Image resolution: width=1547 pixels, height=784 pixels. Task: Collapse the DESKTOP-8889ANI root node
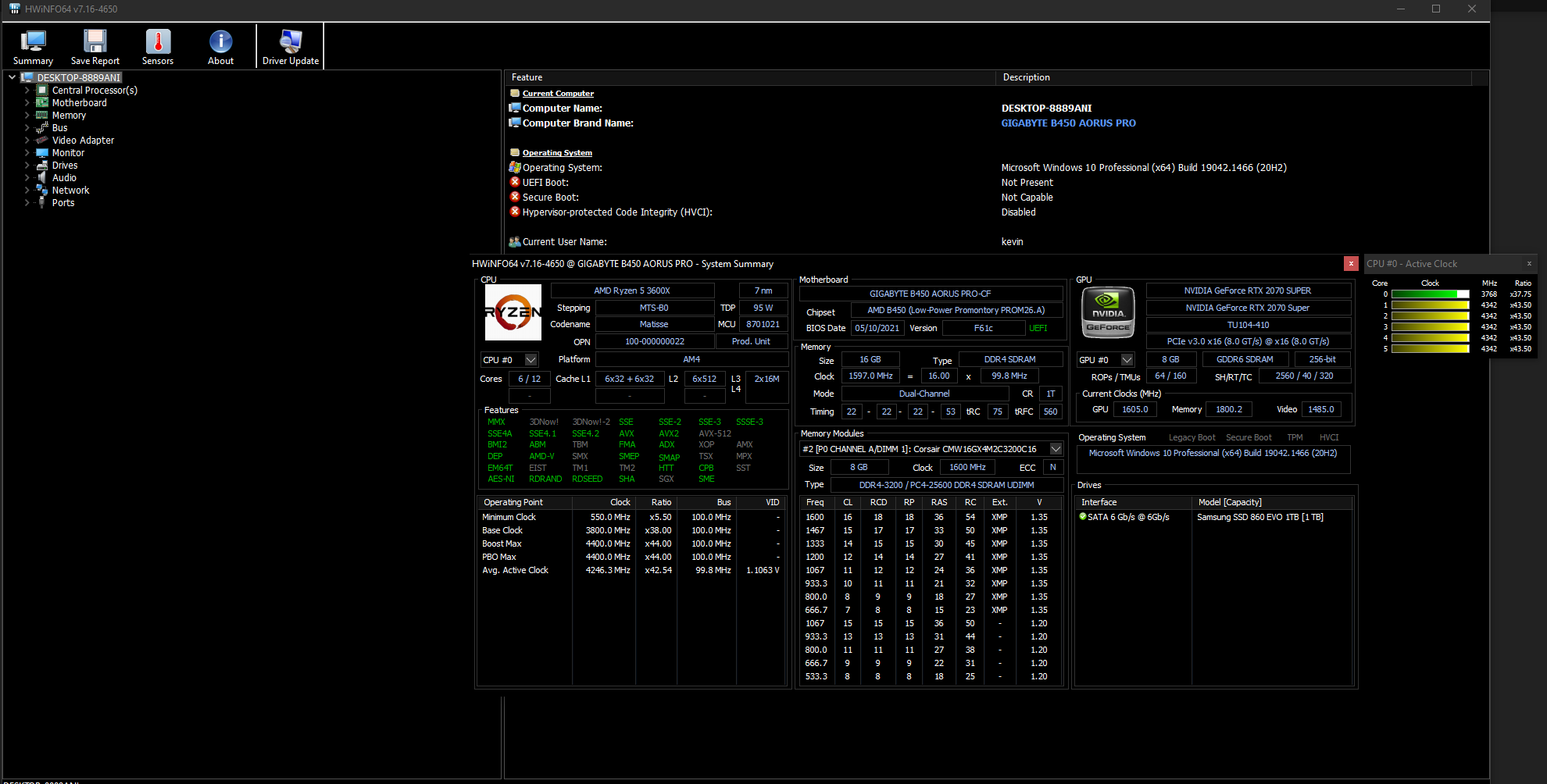(x=12, y=78)
